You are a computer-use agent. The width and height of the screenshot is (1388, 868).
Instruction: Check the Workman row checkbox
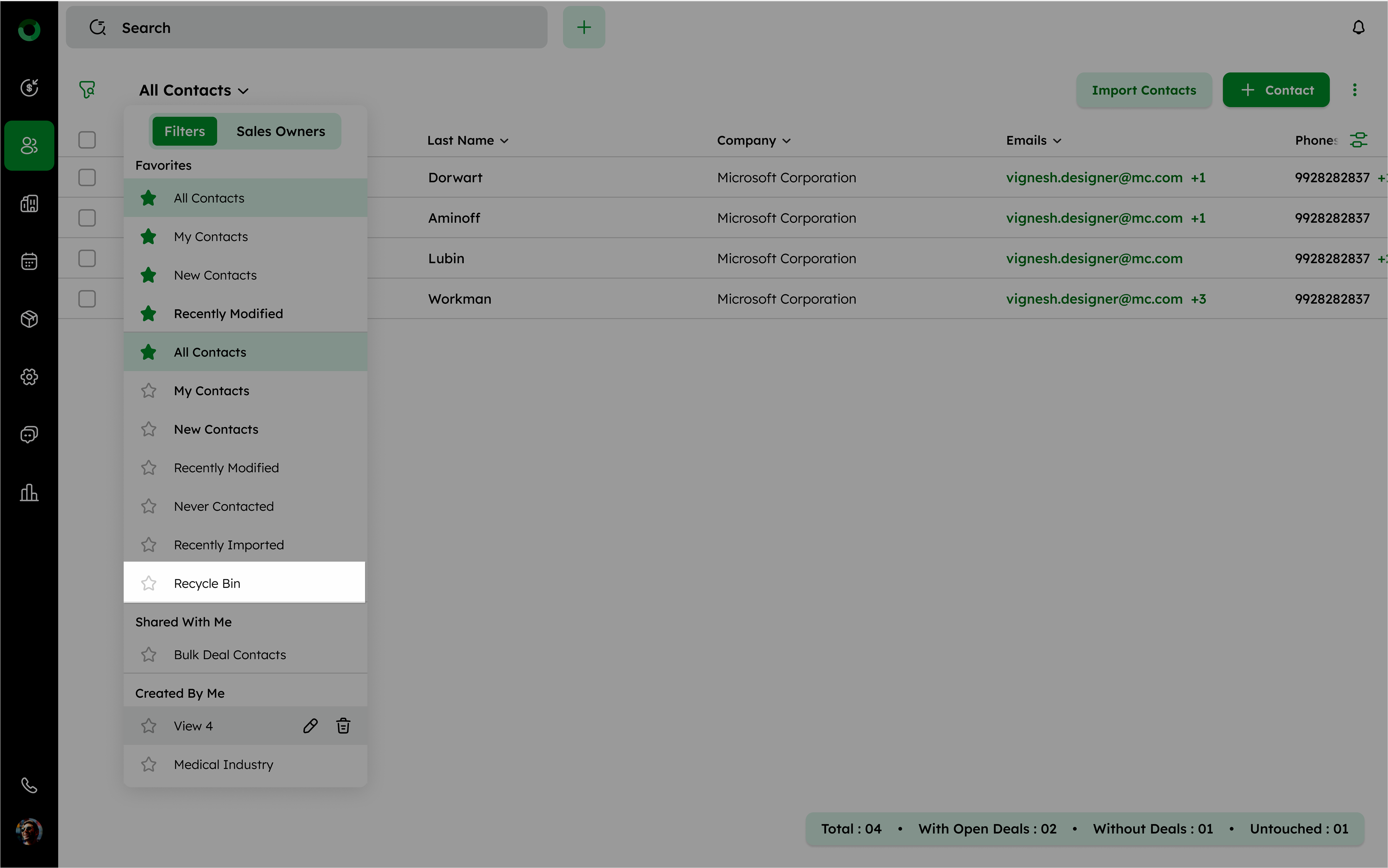pyautogui.click(x=87, y=299)
